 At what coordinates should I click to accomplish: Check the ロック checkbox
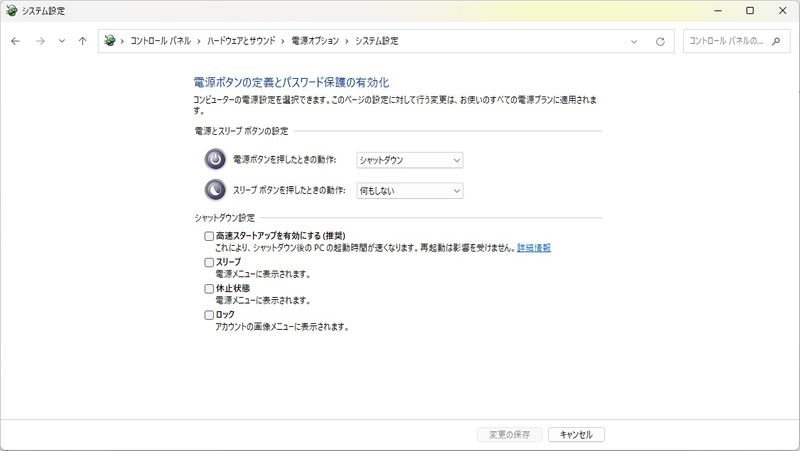pyautogui.click(x=209, y=315)
